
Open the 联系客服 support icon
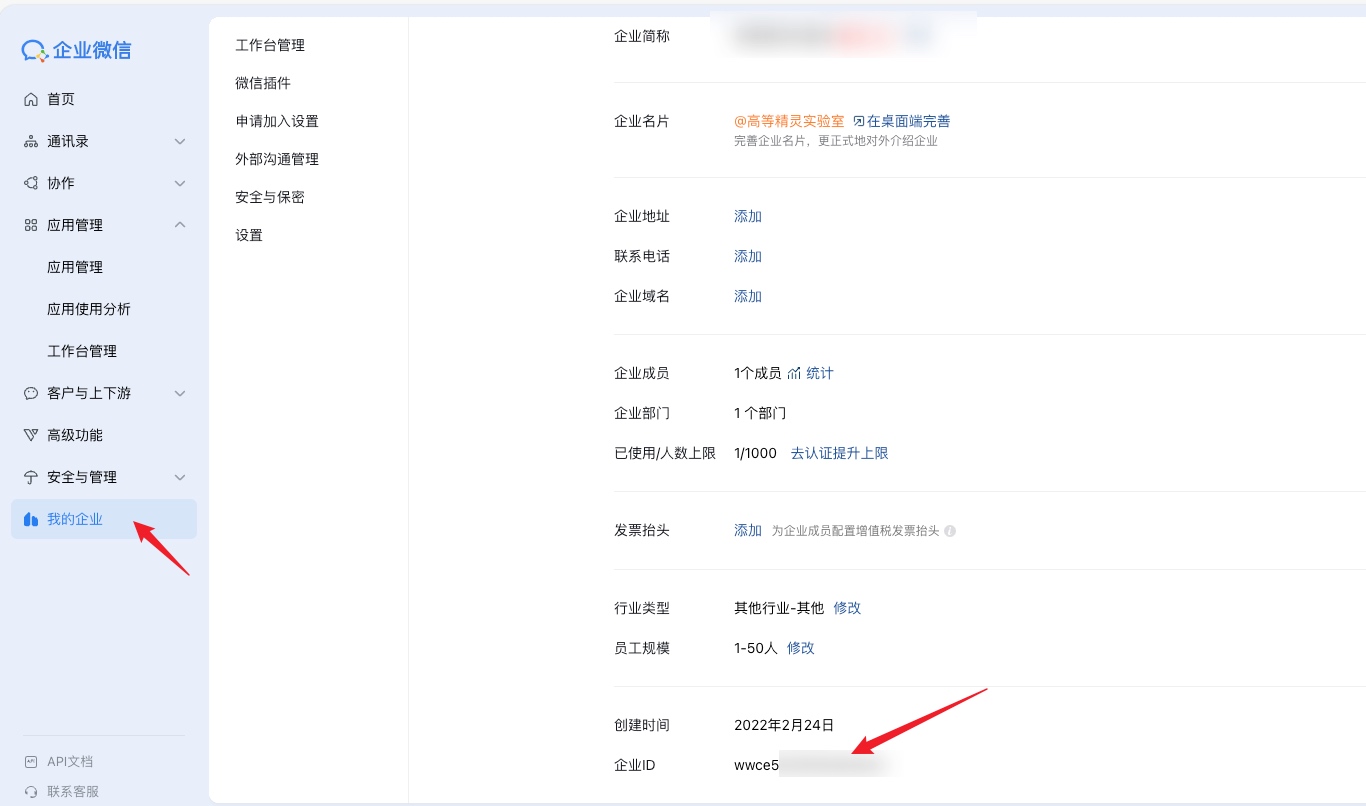[33, 791]
